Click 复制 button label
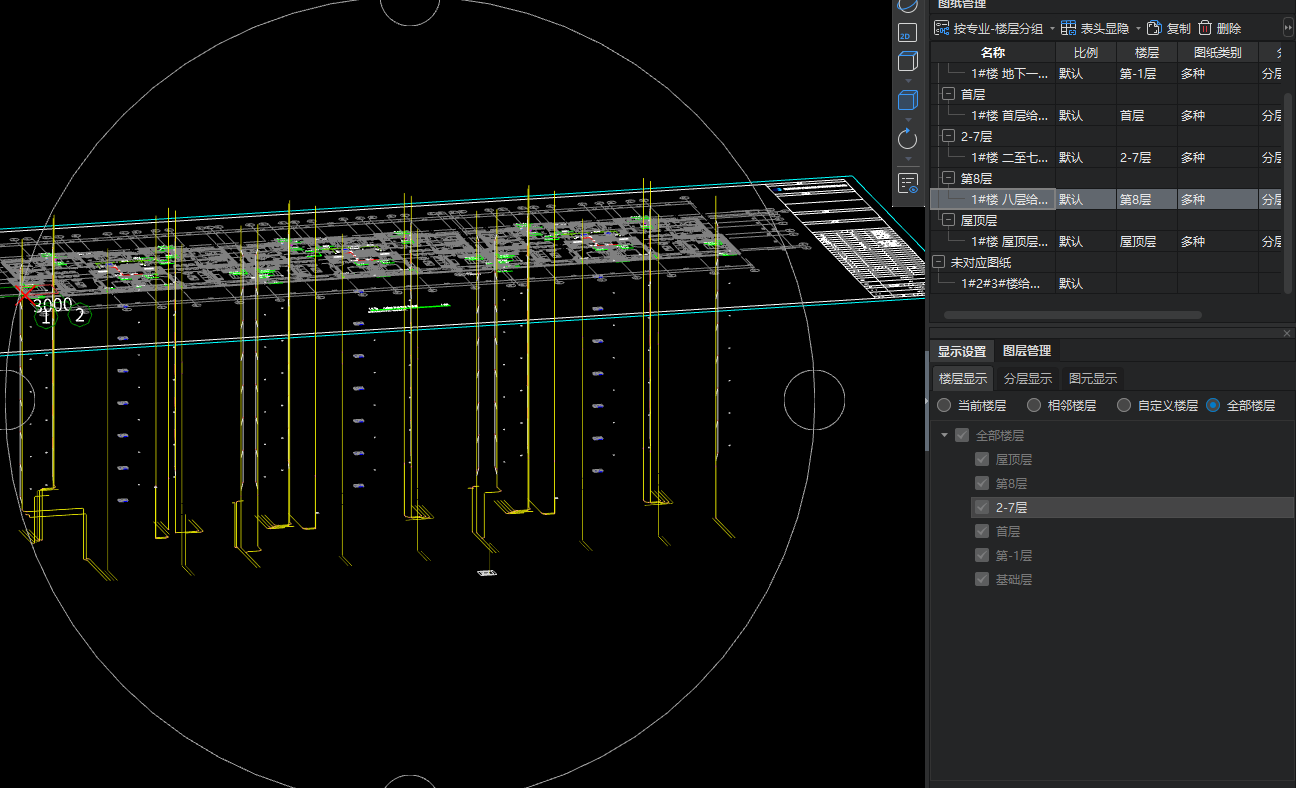 tap(1179, 29)
